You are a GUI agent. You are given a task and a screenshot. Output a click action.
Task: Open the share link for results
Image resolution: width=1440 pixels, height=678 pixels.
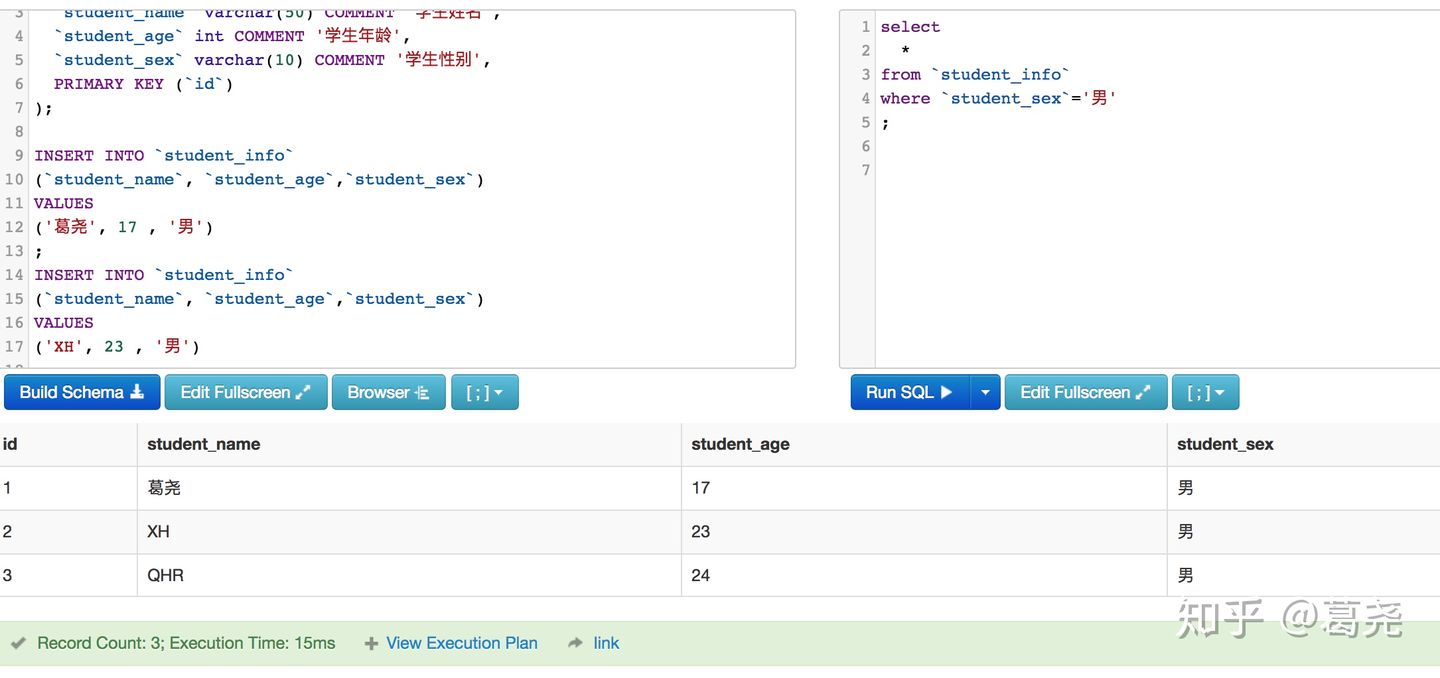tap(606, 643)
